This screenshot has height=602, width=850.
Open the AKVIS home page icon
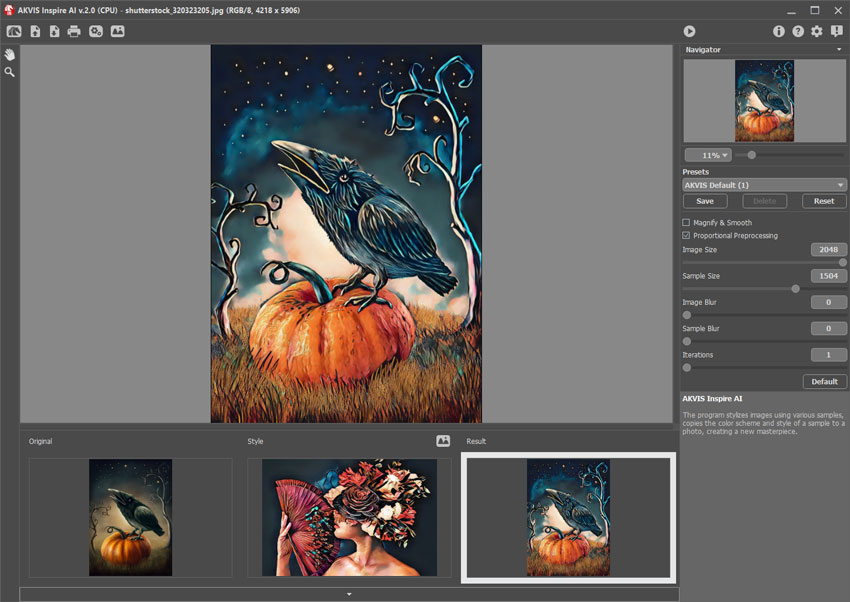coord(14,31)
